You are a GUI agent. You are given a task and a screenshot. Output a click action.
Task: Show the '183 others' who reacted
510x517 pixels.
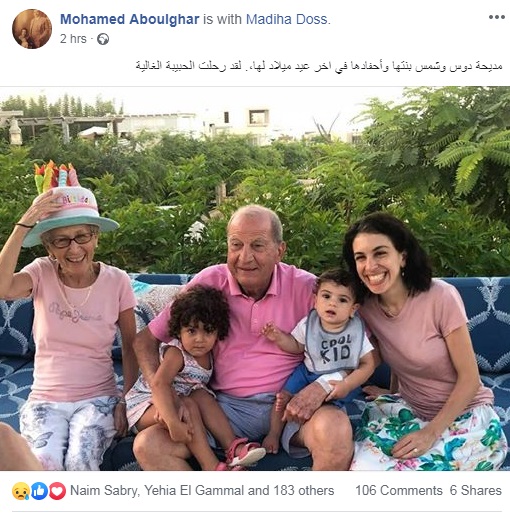point(304,491)
